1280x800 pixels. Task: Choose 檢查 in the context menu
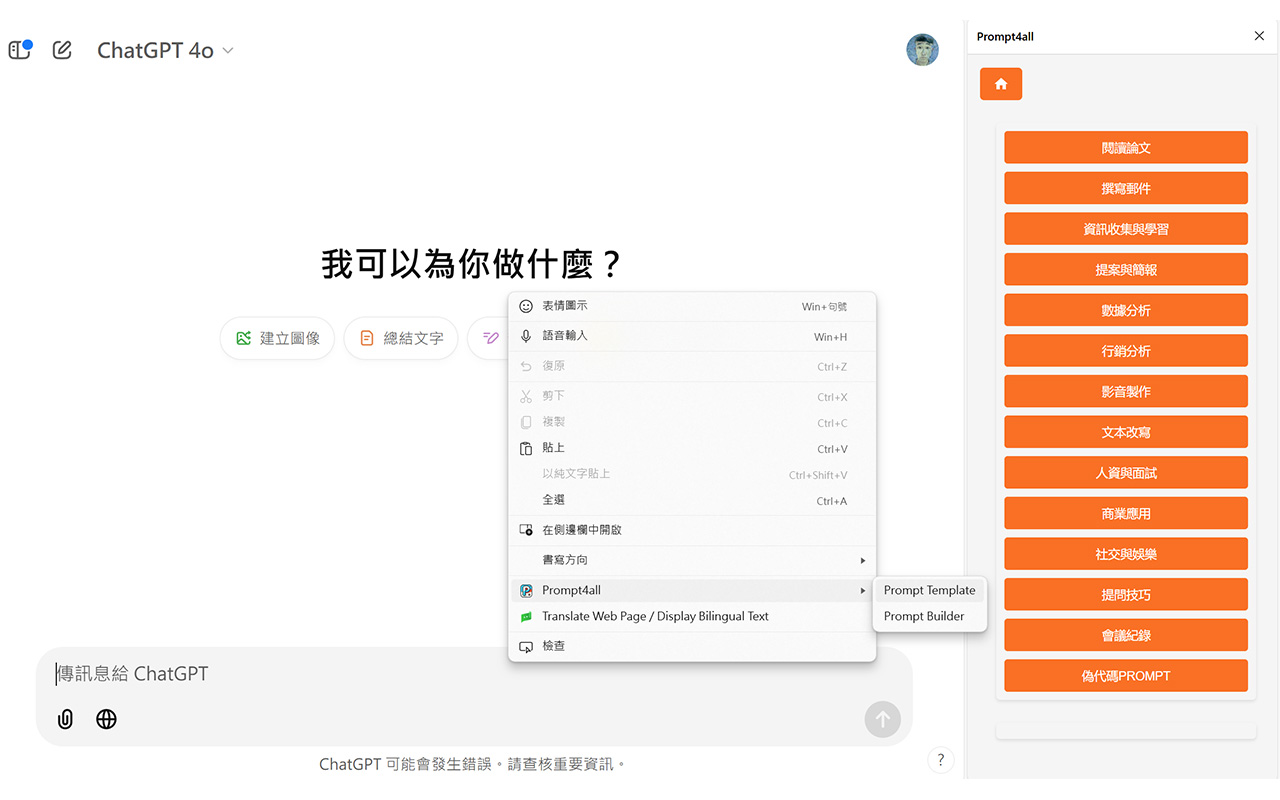692,646
